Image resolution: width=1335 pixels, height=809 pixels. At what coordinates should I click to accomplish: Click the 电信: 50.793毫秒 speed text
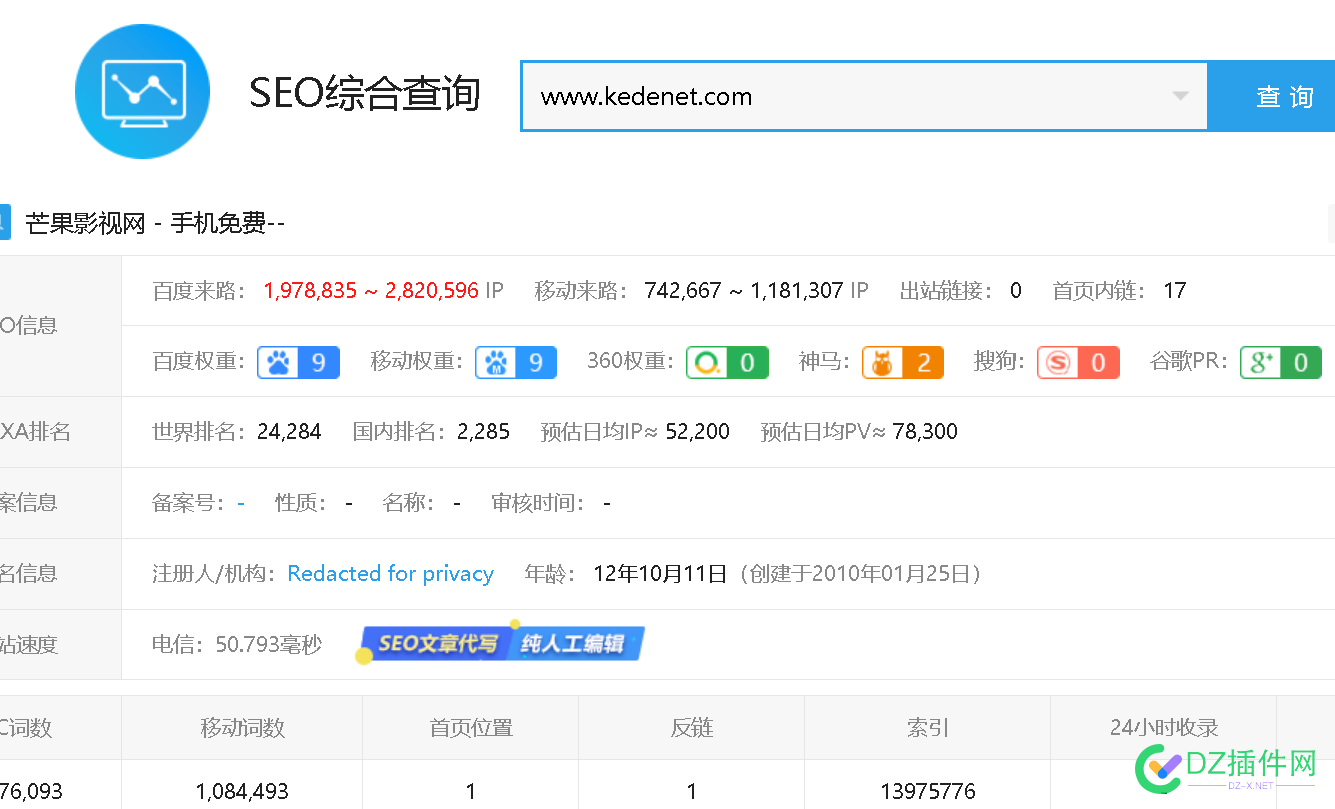pyautogui.click(x=237, y=645)
